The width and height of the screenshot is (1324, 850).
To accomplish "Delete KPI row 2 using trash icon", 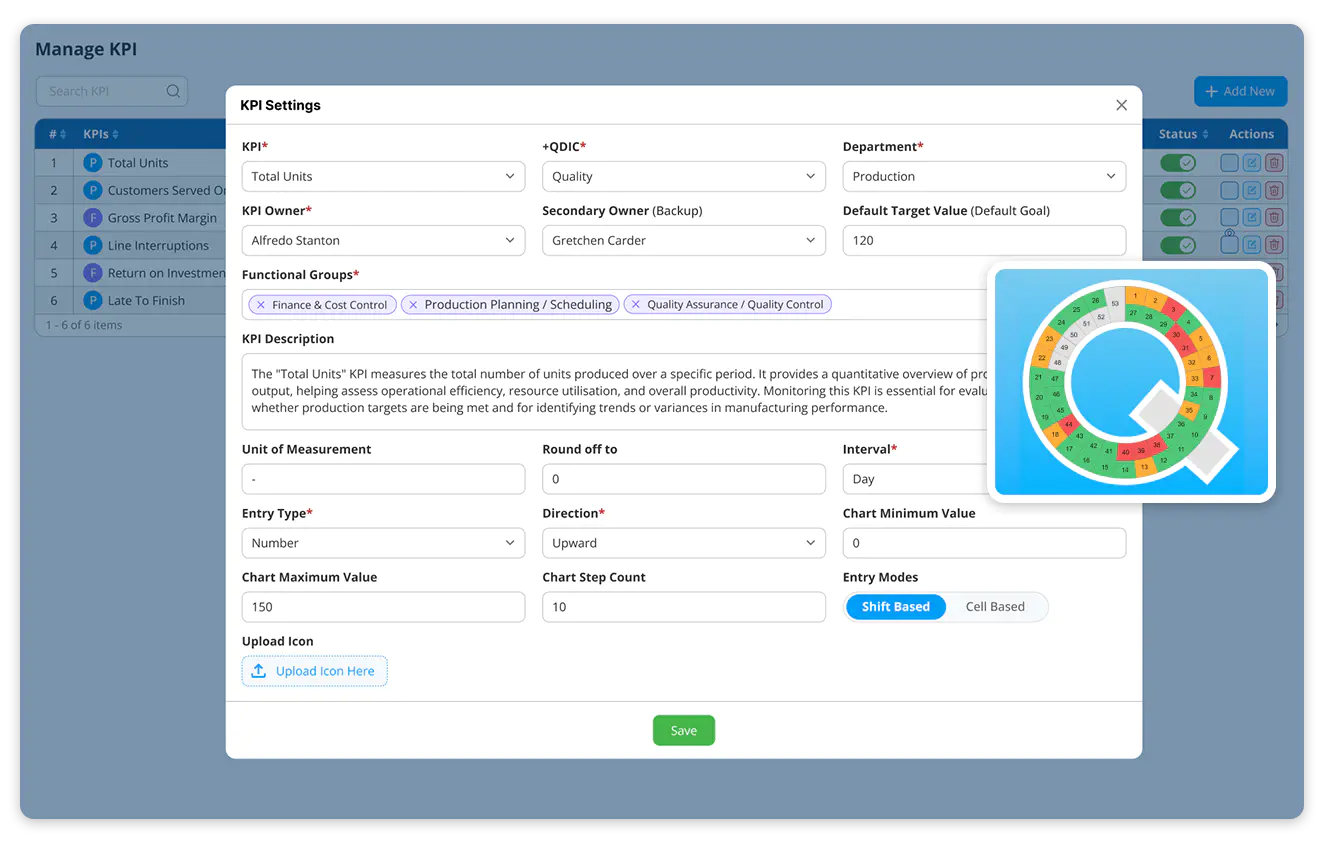I will tap(1274, 190).
